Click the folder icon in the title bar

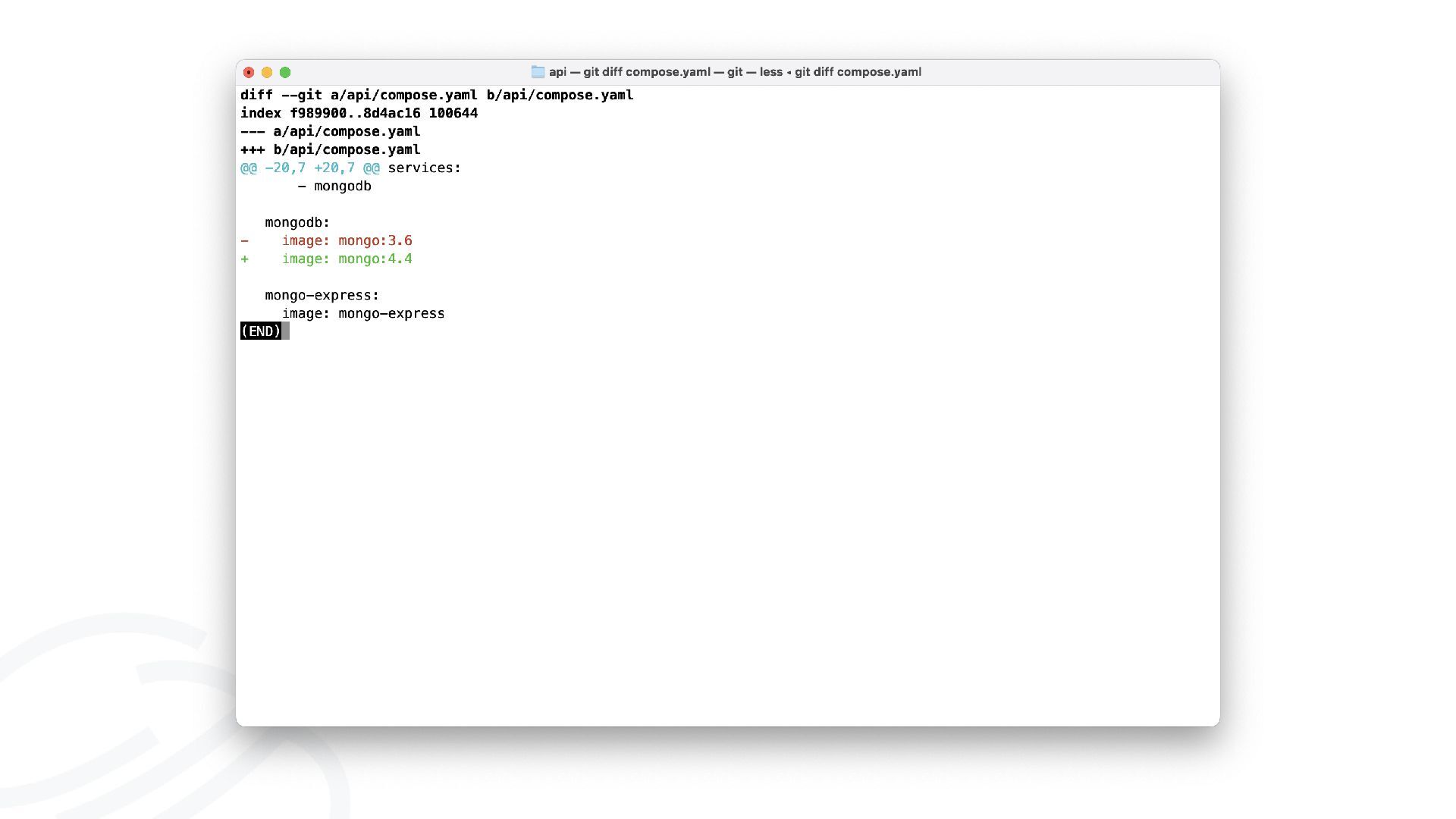tap(538, 72)
